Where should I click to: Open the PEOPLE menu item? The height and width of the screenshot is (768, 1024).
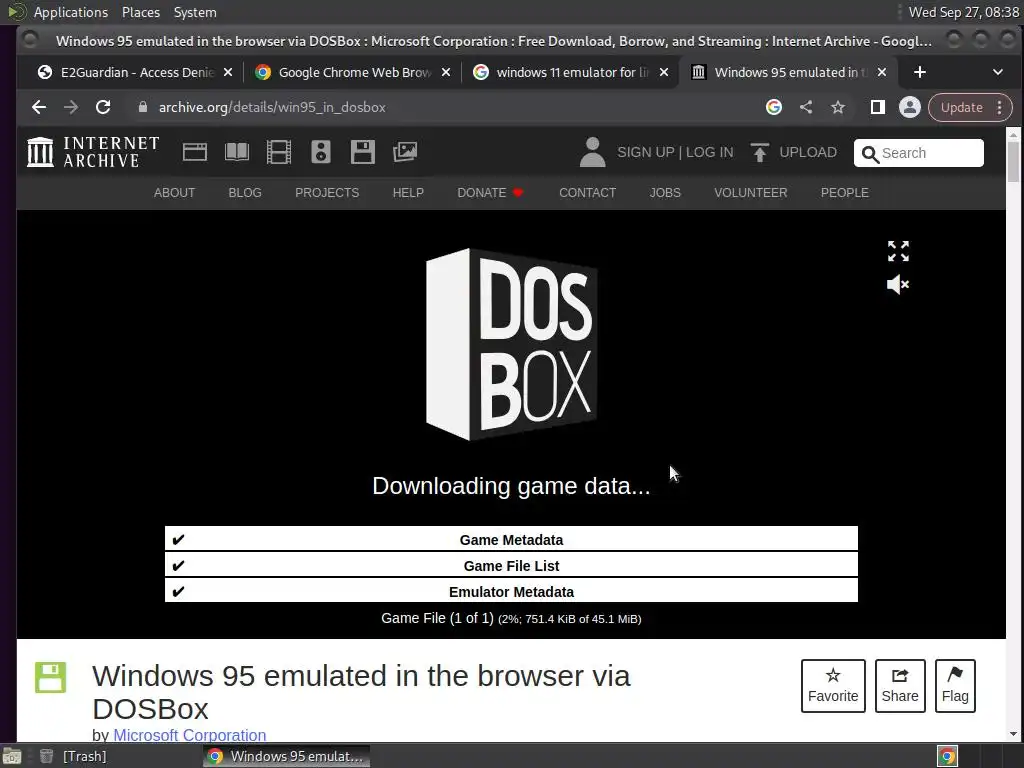pos(844,193)
